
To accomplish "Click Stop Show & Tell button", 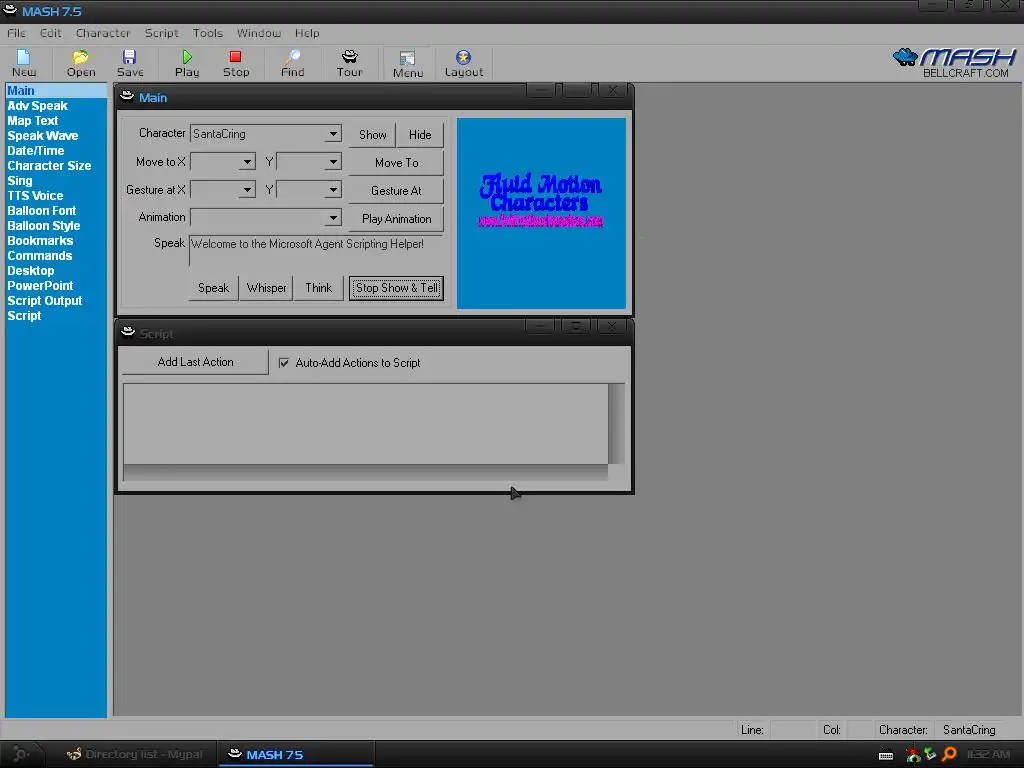I will 396,288.
